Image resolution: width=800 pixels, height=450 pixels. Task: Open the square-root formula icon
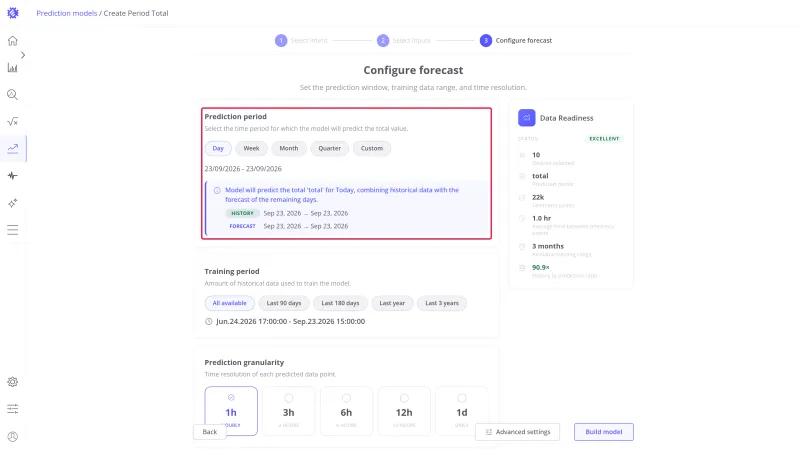13,121
